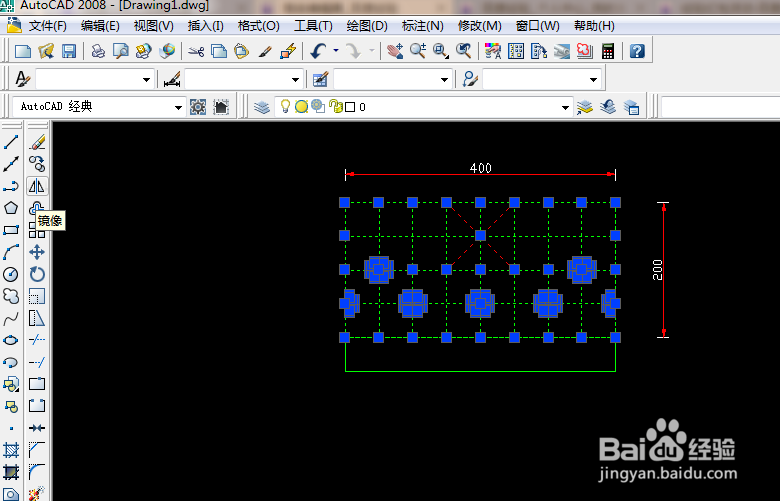
Task: Select the Trim tool
Action: coord(37,340)
